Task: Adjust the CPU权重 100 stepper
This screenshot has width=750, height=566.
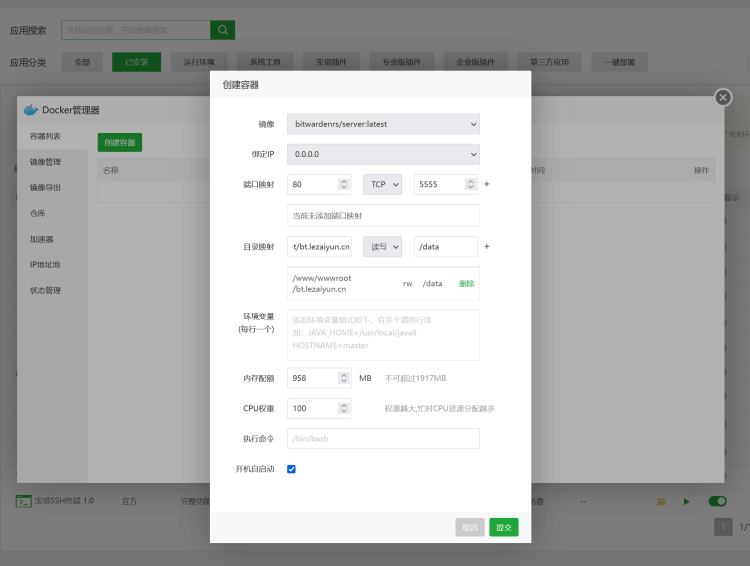Action: pyautogui.click(x=343, y=408)
